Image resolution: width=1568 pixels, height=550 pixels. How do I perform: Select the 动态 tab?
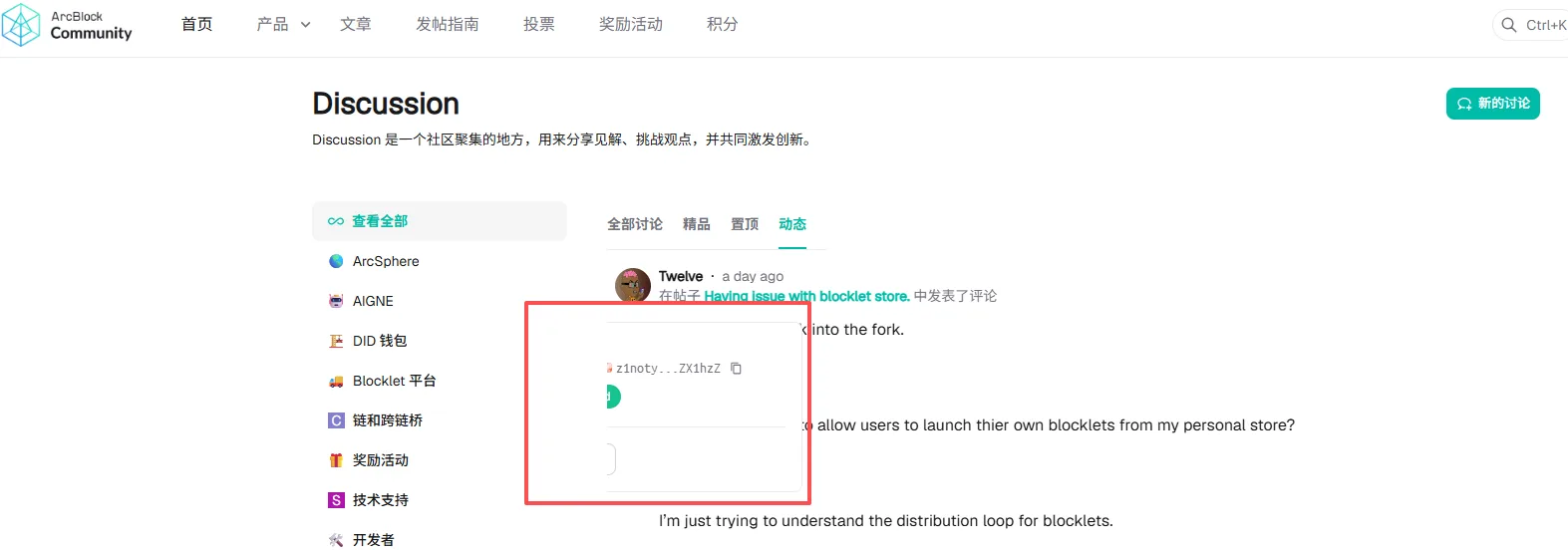[792, 224]
